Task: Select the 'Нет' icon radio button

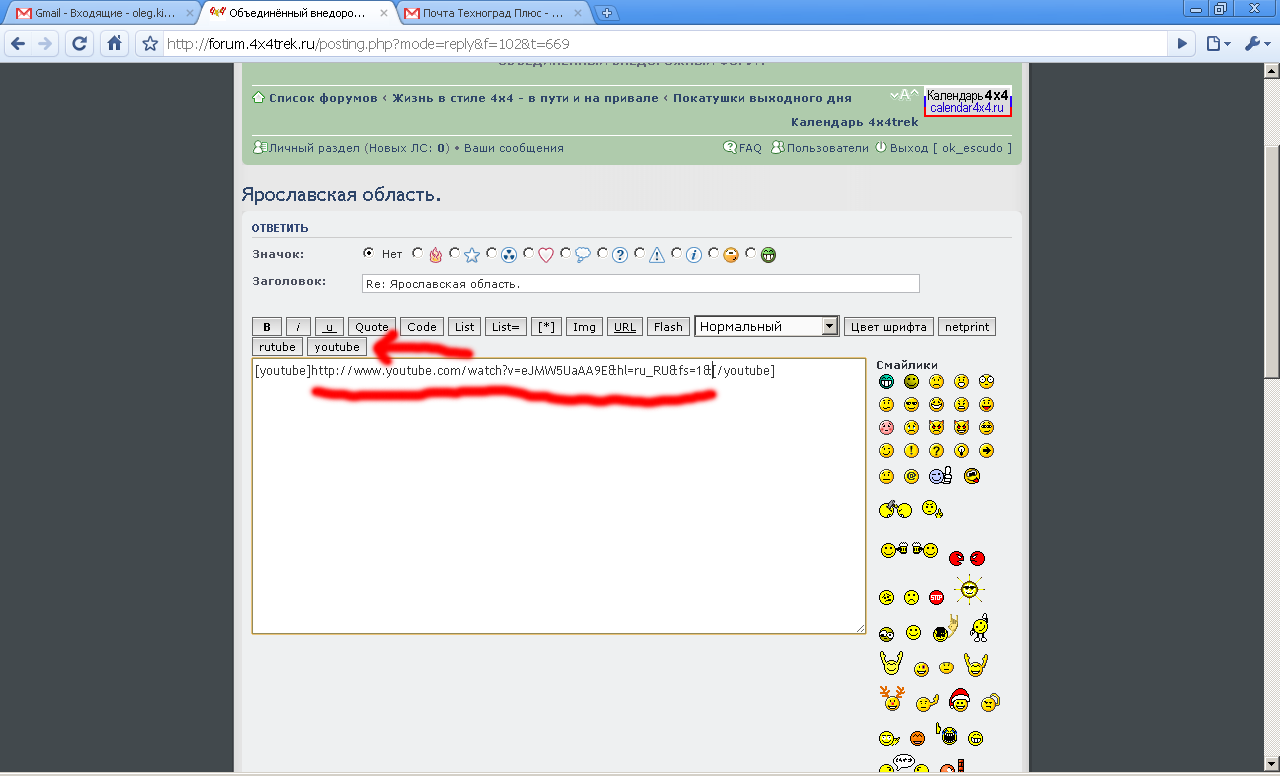Action: coord(368,254)
